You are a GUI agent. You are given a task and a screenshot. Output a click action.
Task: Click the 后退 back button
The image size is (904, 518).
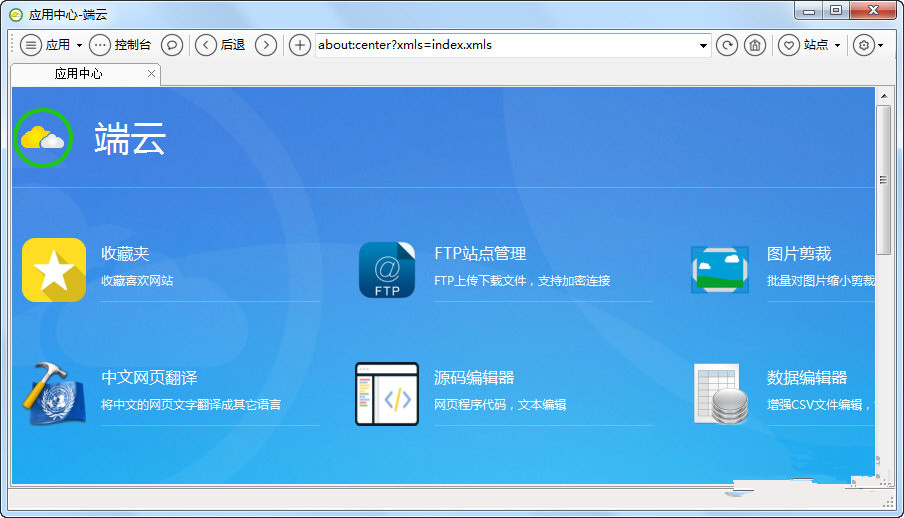tap(220, 45)
